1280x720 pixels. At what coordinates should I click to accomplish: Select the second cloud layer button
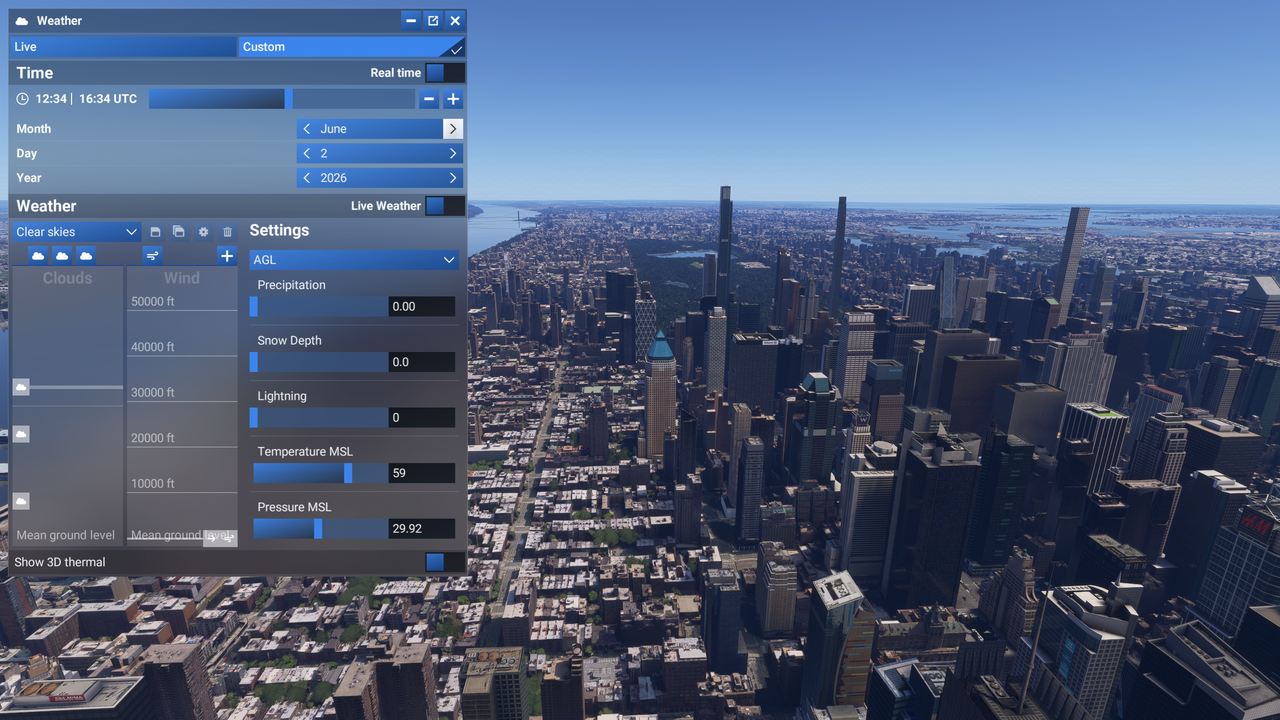[62, 256]
